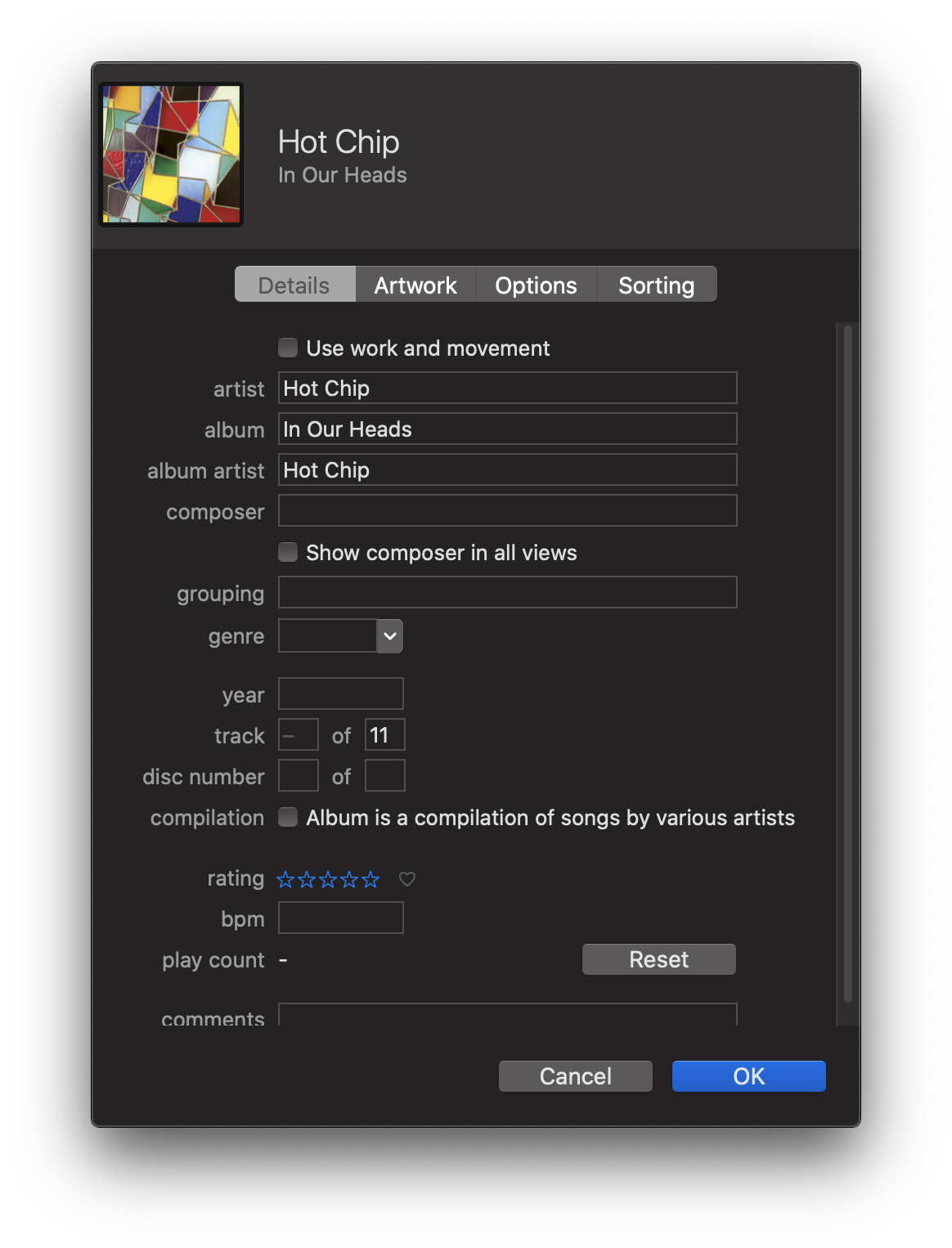
Task: Click the disc number total field
Action: (x=385, y=775)
